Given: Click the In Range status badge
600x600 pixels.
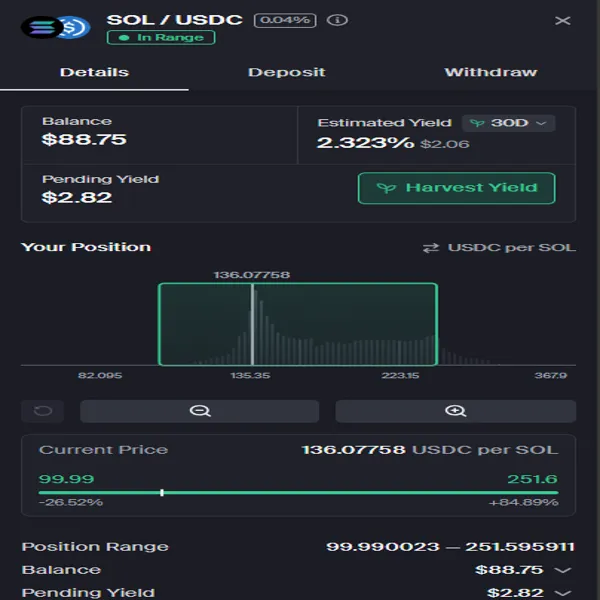Looking at the screenshot, I should 162,37.
